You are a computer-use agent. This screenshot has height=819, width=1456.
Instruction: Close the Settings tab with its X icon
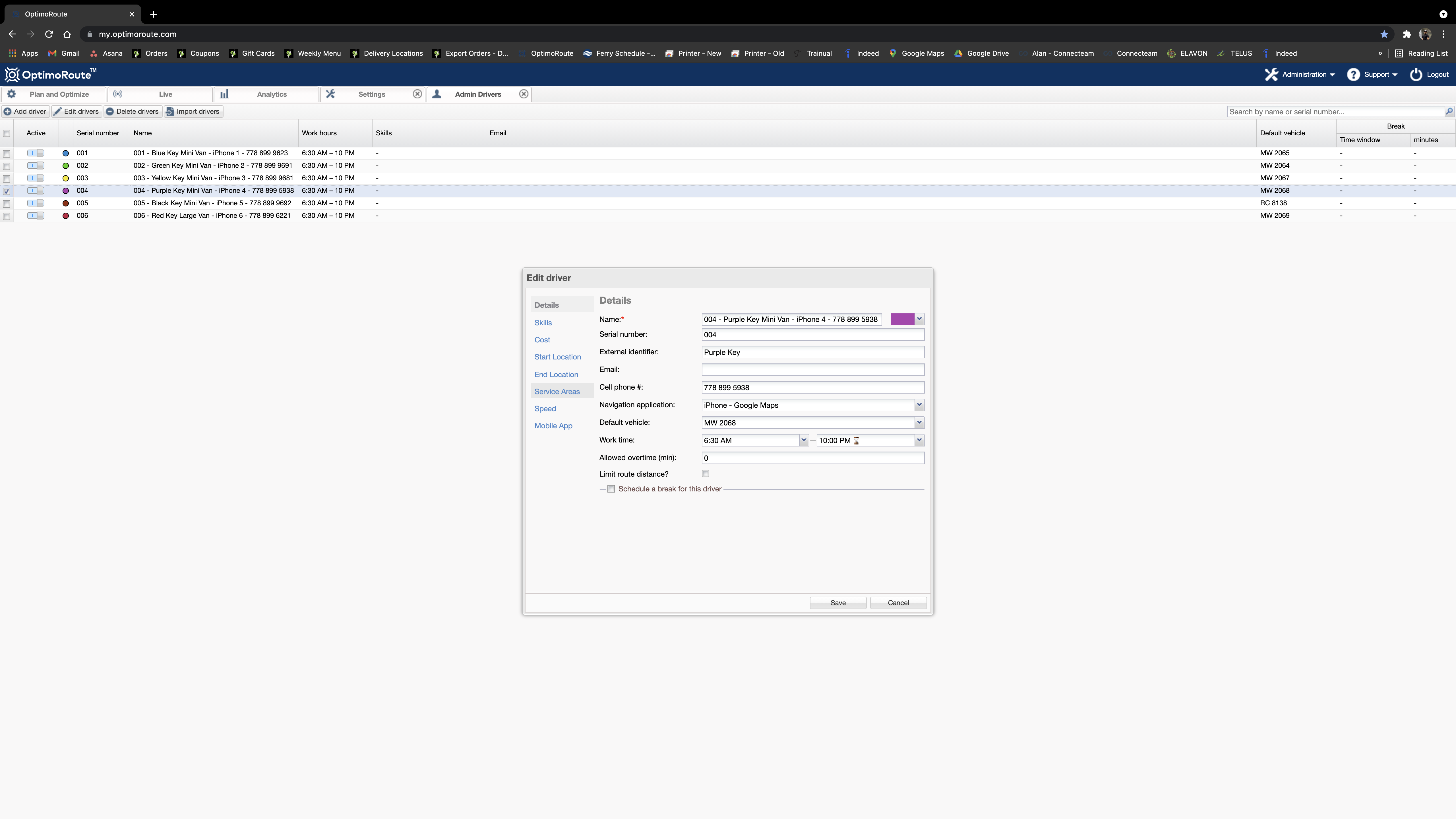pos(417,94)
